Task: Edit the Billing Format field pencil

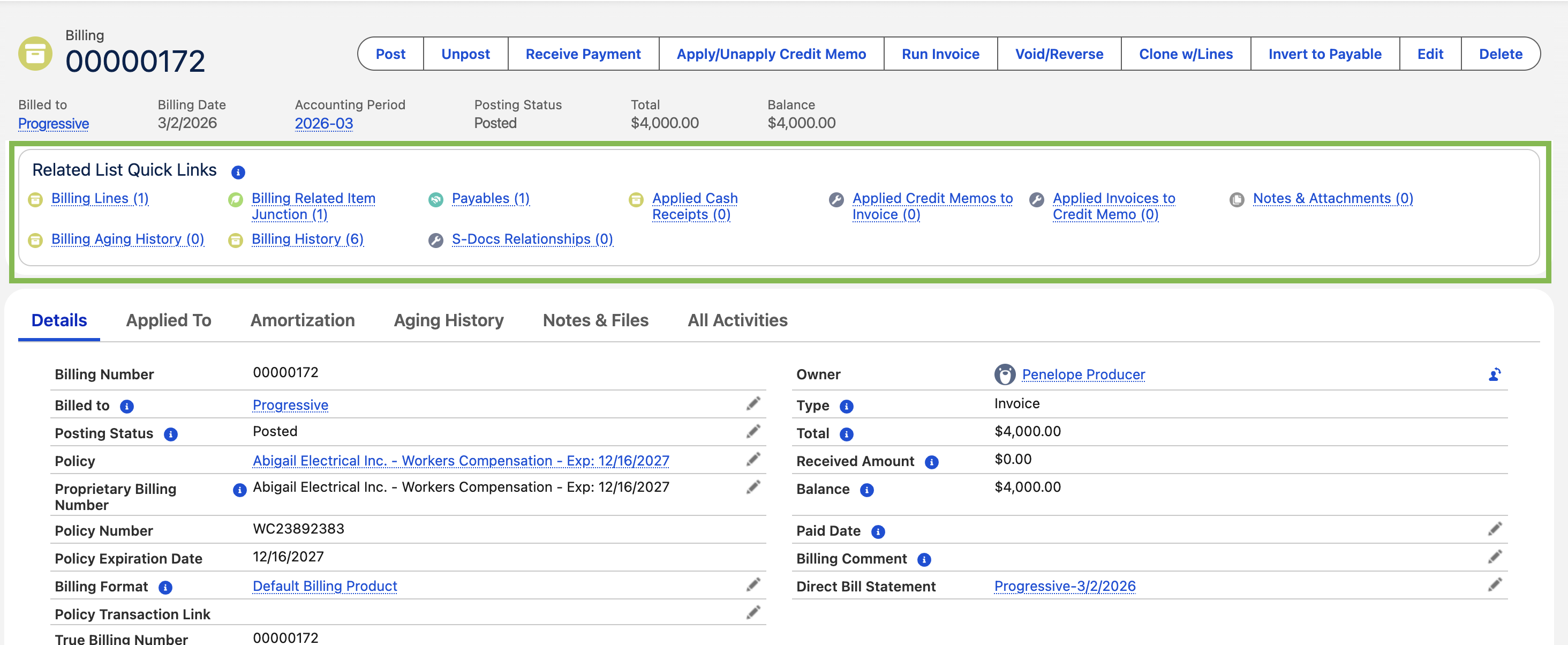Action: [x=753, y=584]
